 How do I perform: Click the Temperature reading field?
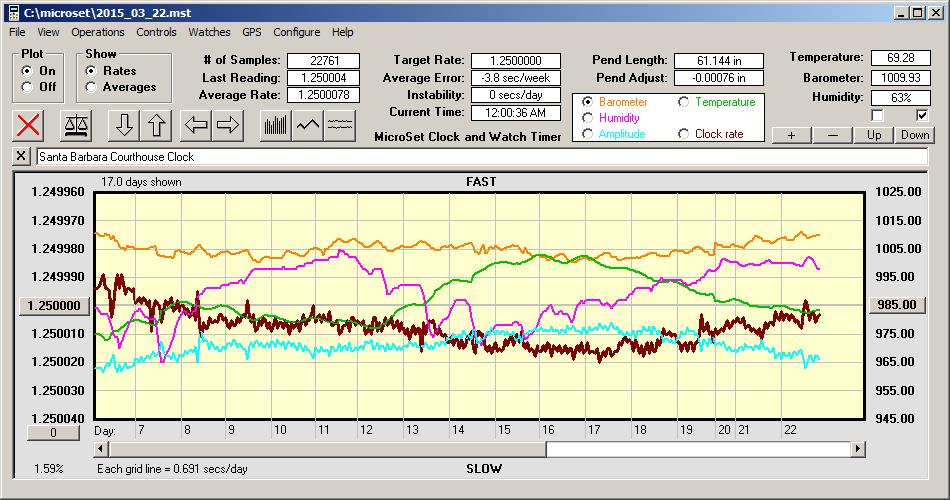(x=900, y=58)
